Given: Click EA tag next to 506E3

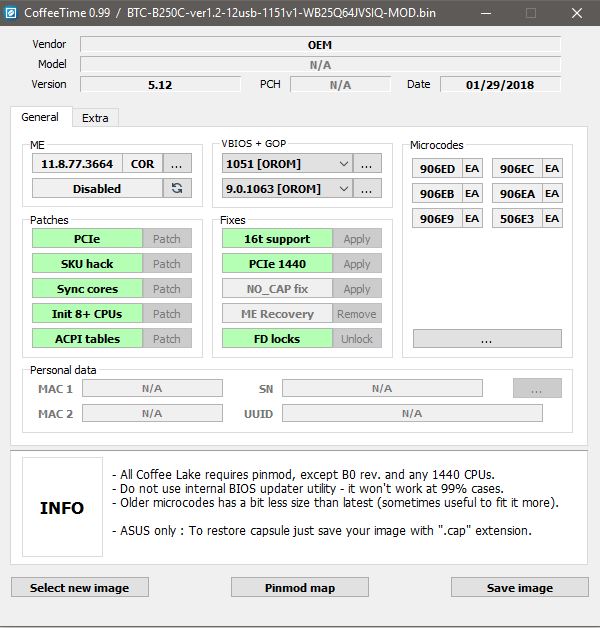Looking at the screenshot, I should coord(552,219).
